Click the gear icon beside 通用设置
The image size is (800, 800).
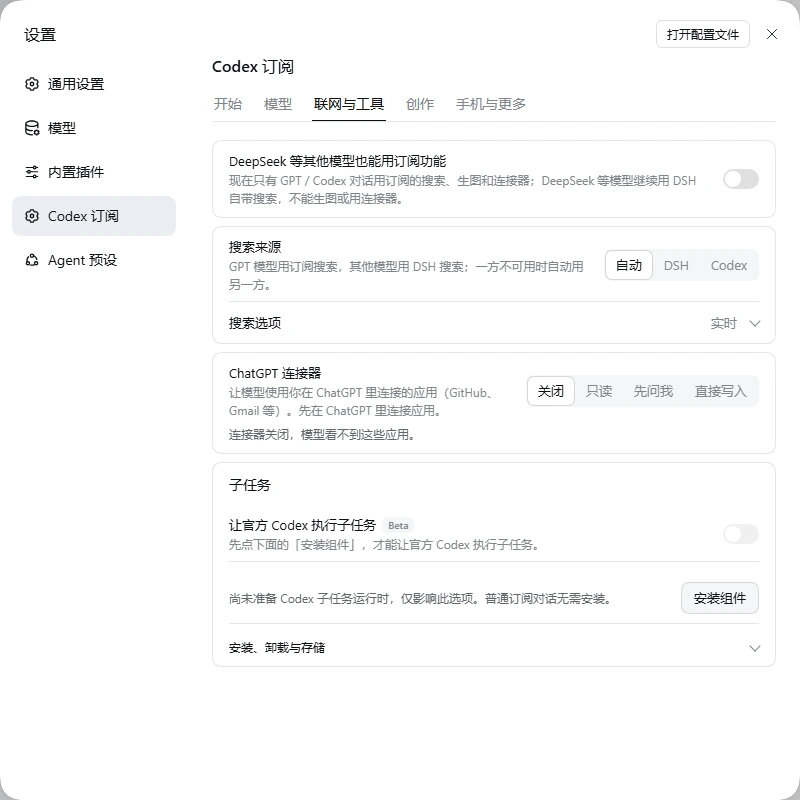tap(32, 84)
